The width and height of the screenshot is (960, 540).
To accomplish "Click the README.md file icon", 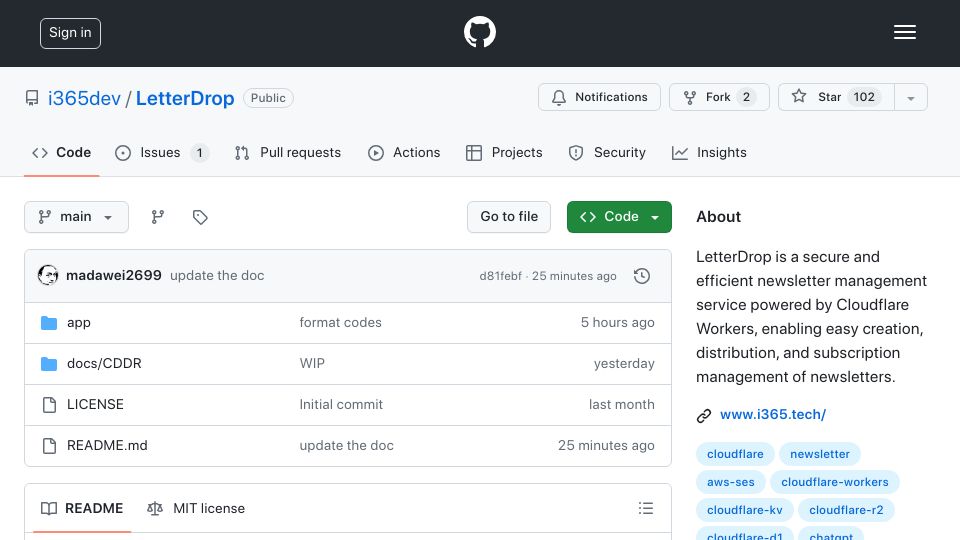I will [49, 446].
